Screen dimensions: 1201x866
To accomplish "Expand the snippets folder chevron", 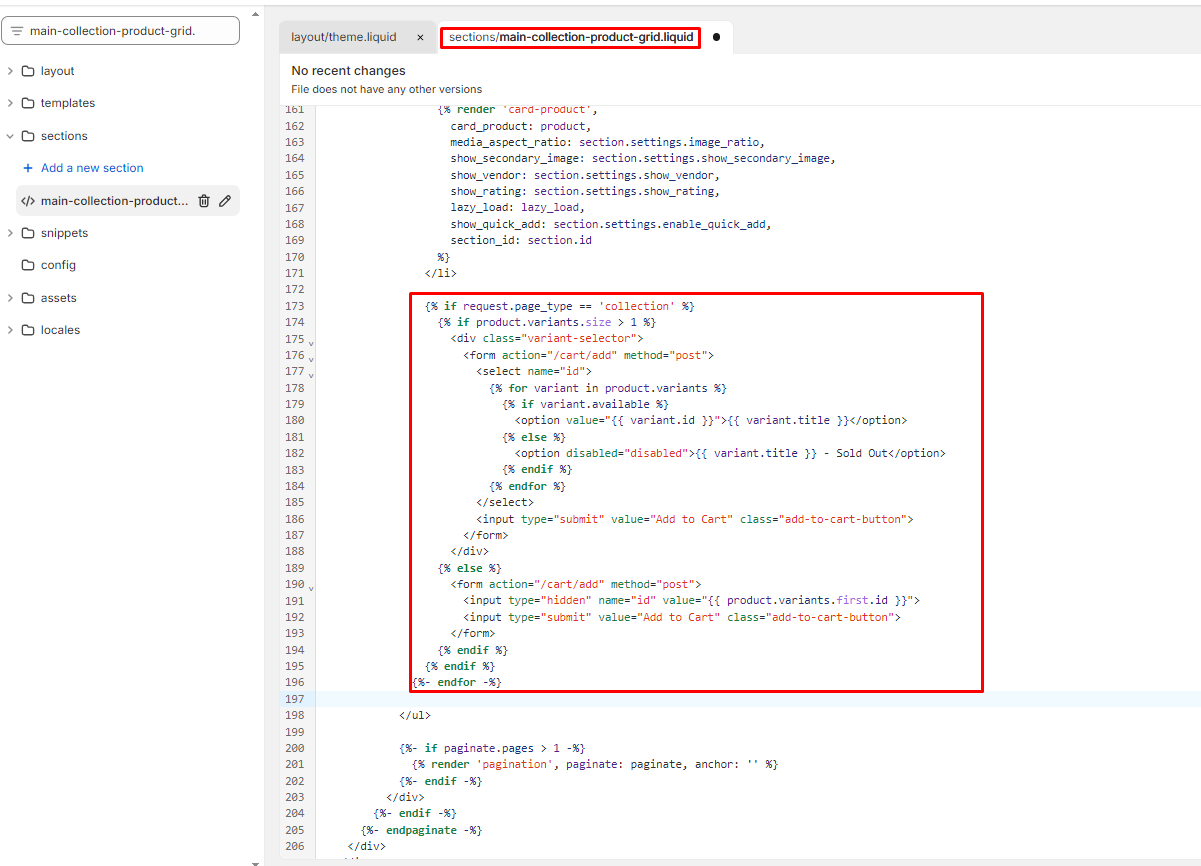I will tap(10, 233).
